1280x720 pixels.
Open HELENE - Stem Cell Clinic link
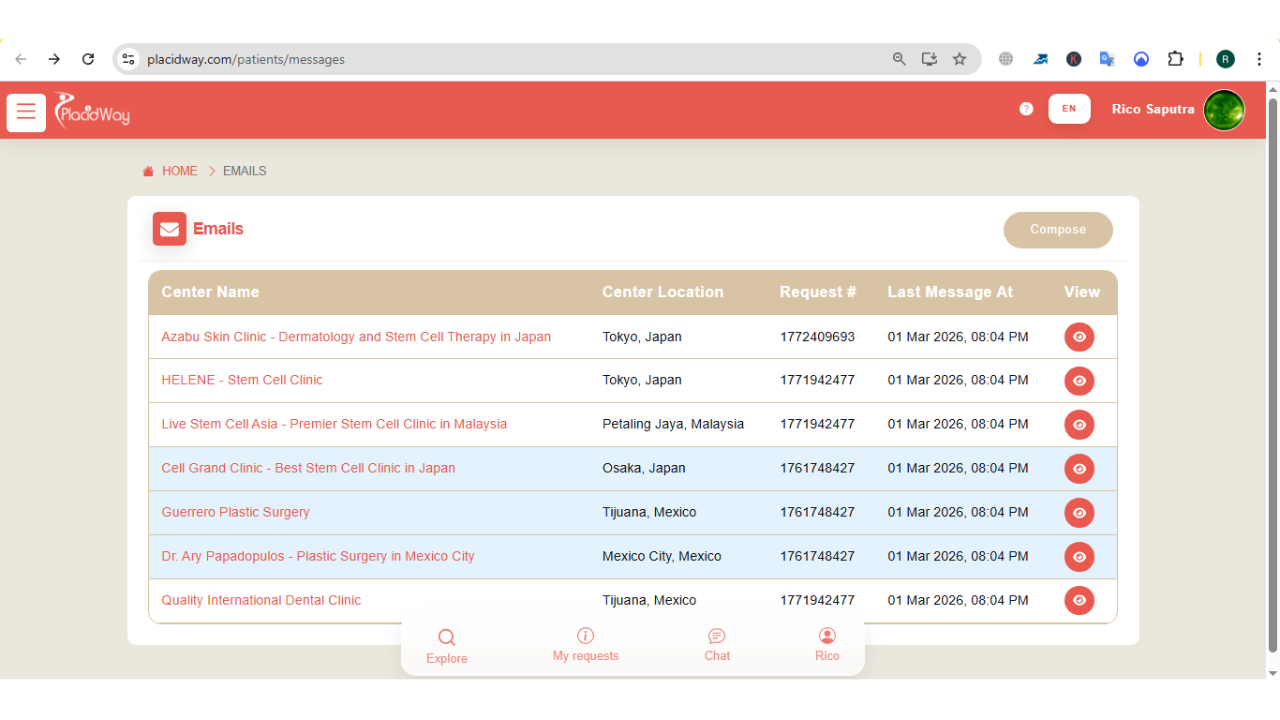[242, 380]
